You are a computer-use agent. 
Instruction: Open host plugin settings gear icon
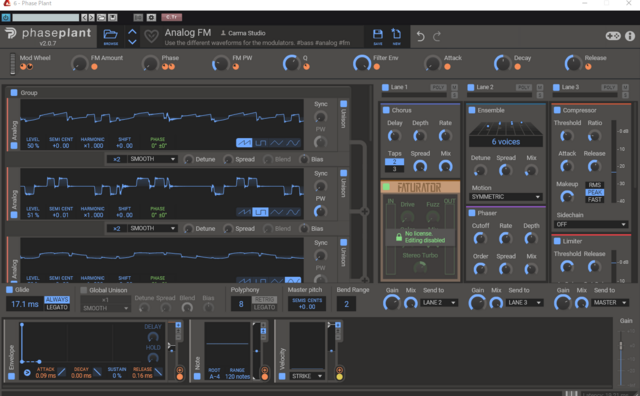point(151,18)
